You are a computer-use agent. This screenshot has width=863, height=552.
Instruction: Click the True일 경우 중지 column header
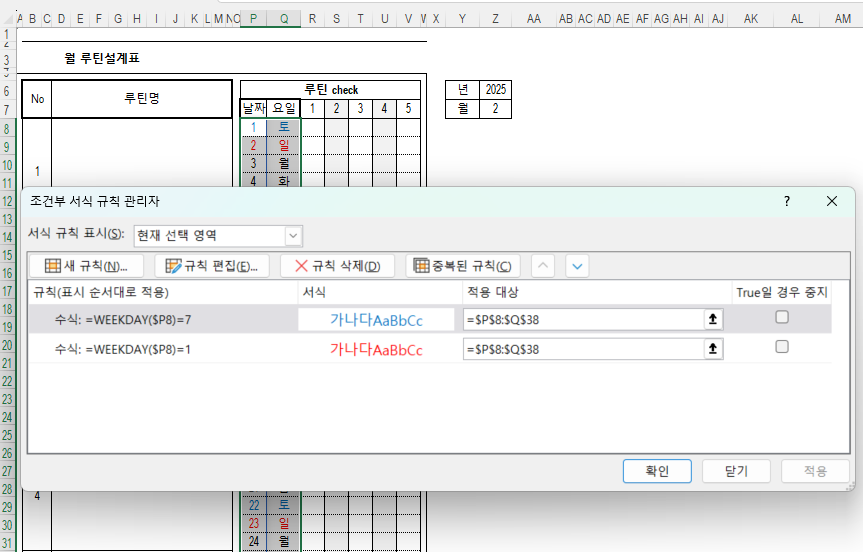click(x=782, y=292)
